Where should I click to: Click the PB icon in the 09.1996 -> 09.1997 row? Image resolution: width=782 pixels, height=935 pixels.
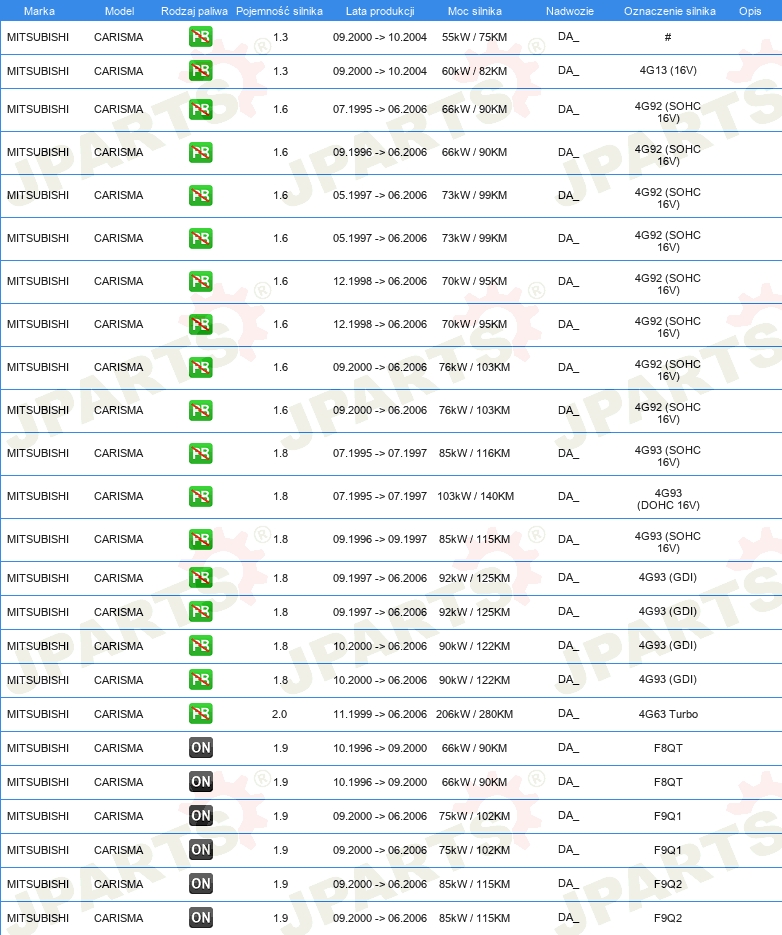(x=200, y=539)
